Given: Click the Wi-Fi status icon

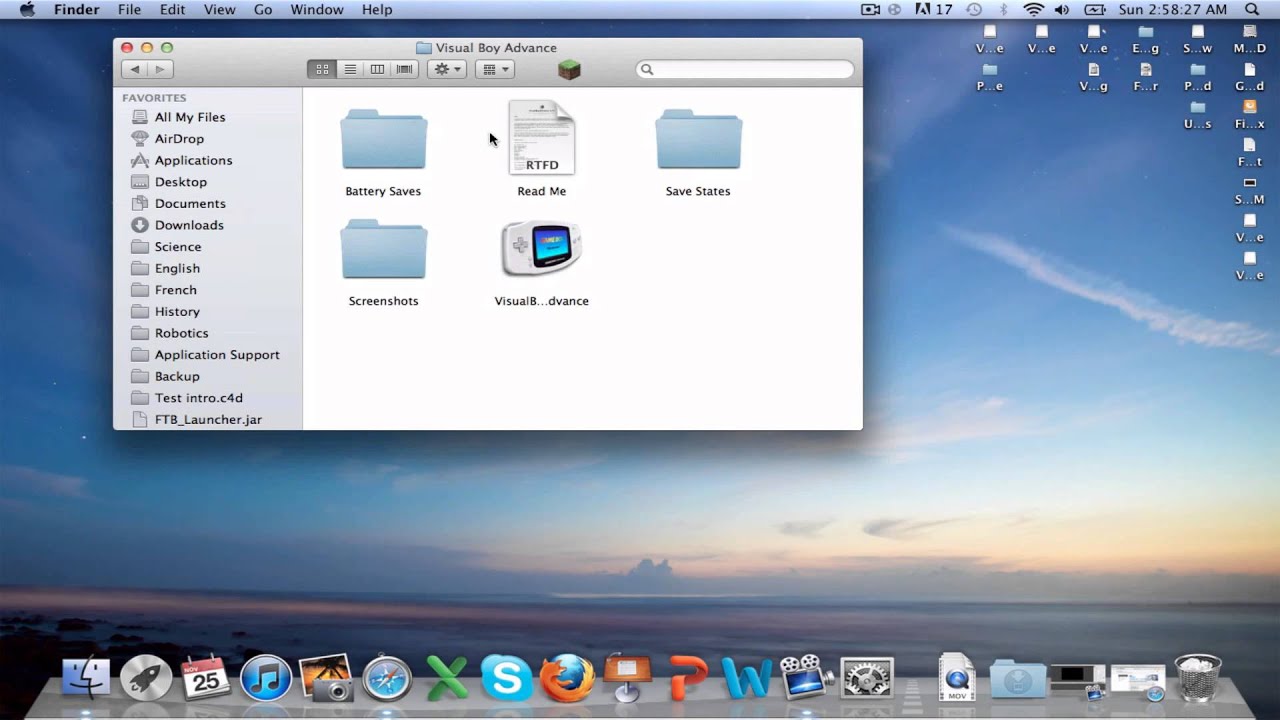Looking at the screenshot, I should (1034, 9).
